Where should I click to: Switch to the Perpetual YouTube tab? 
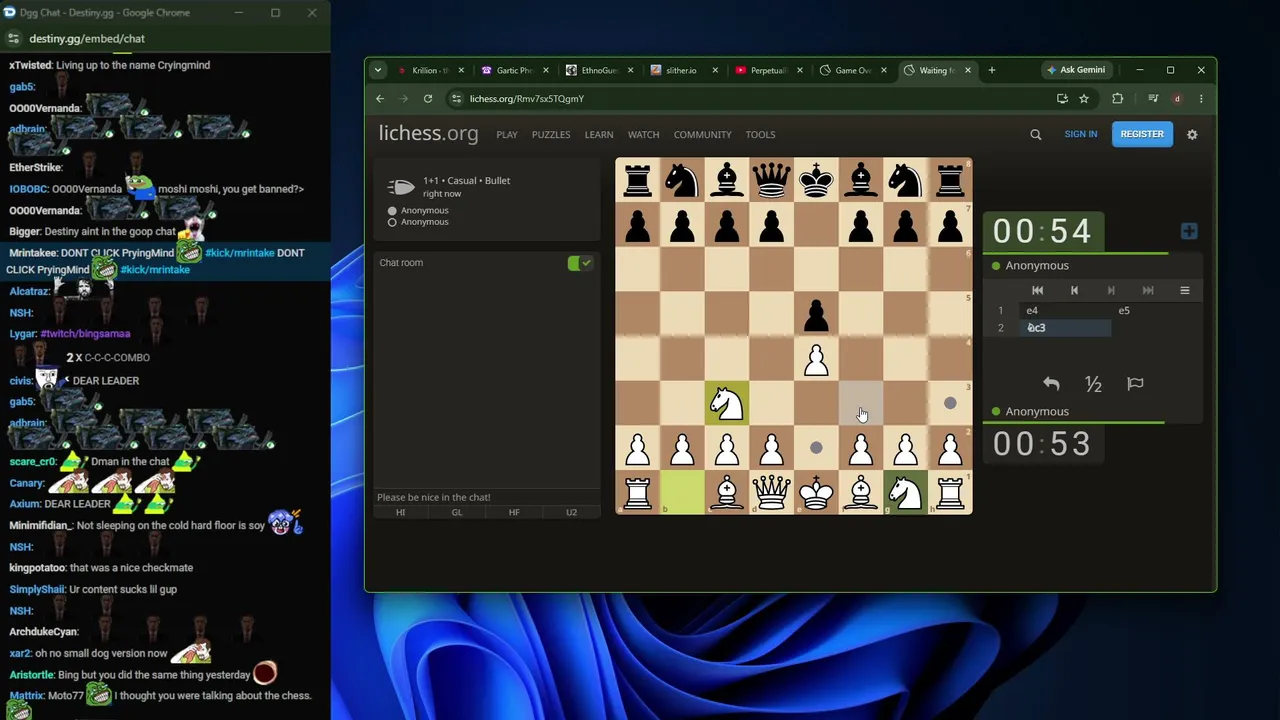tap(767, 70)
